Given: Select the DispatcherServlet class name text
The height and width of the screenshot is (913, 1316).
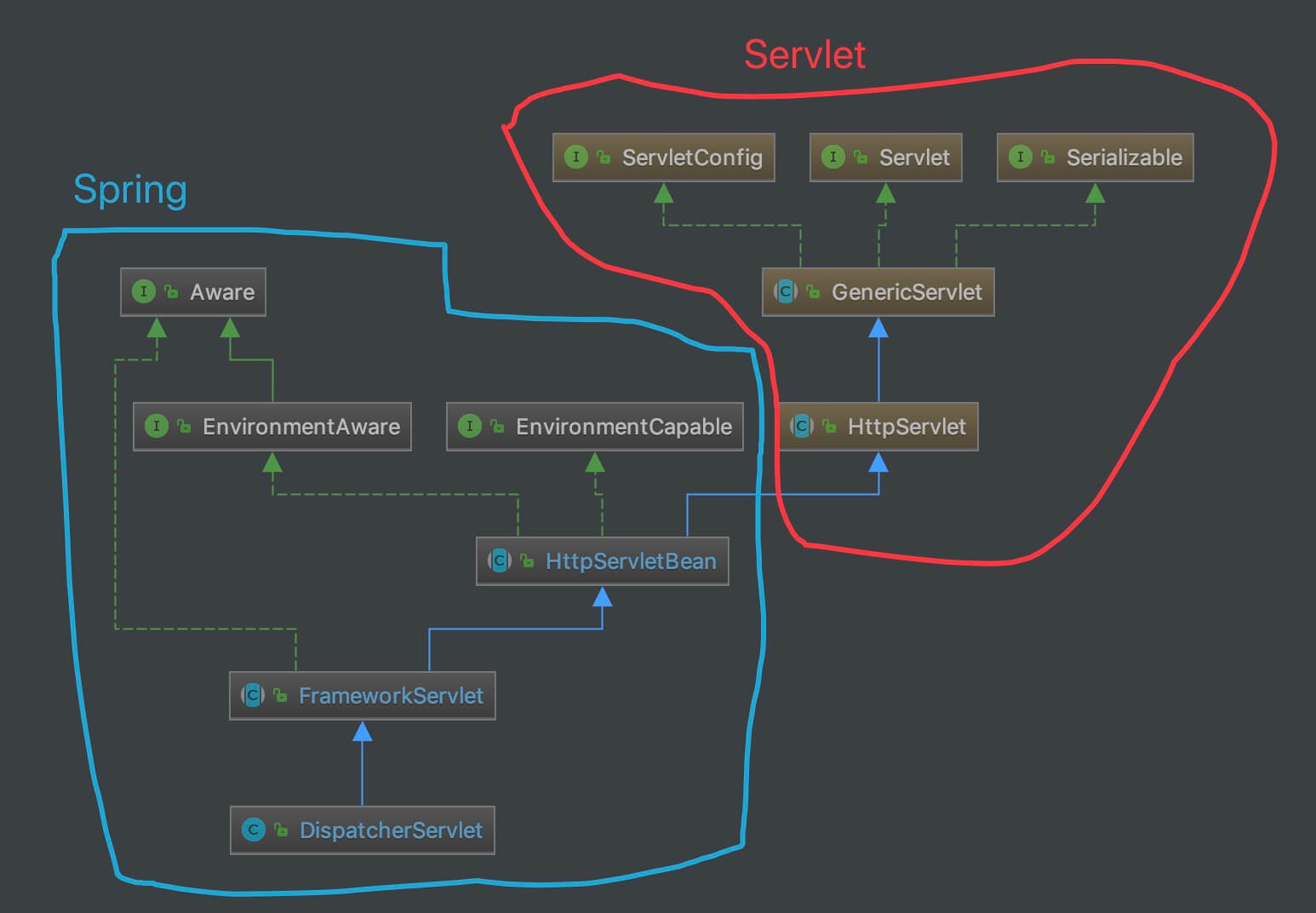Looking at the screenshot, I should pos(391,830).
